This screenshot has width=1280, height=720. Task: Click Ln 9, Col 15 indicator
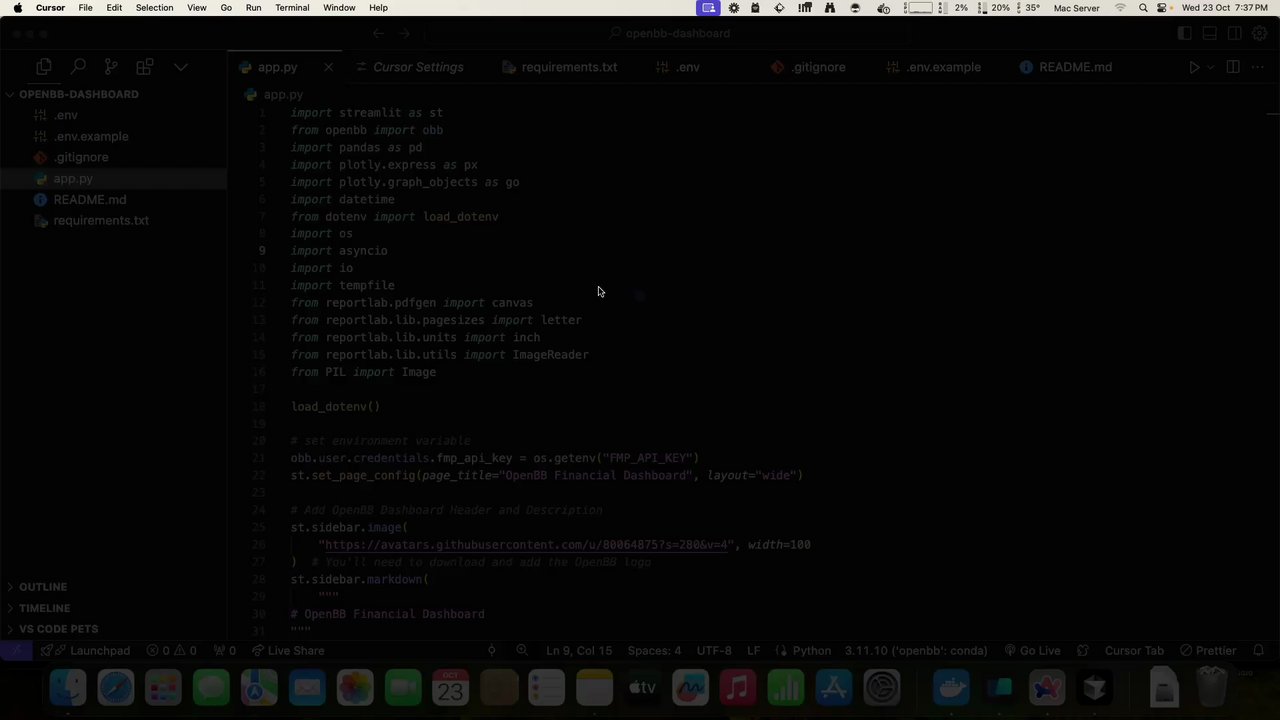(579, 650)
